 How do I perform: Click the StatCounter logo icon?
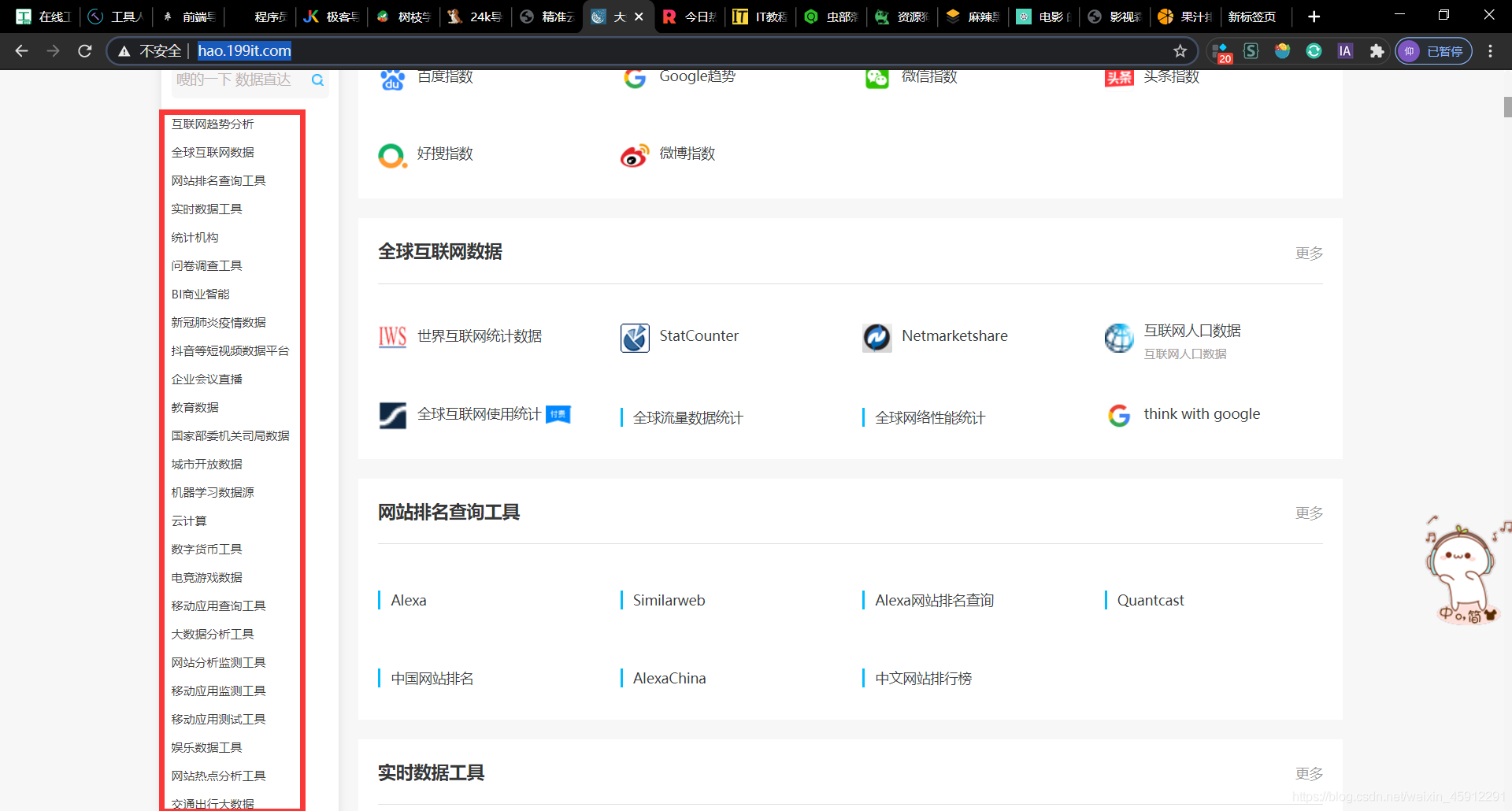635,338
